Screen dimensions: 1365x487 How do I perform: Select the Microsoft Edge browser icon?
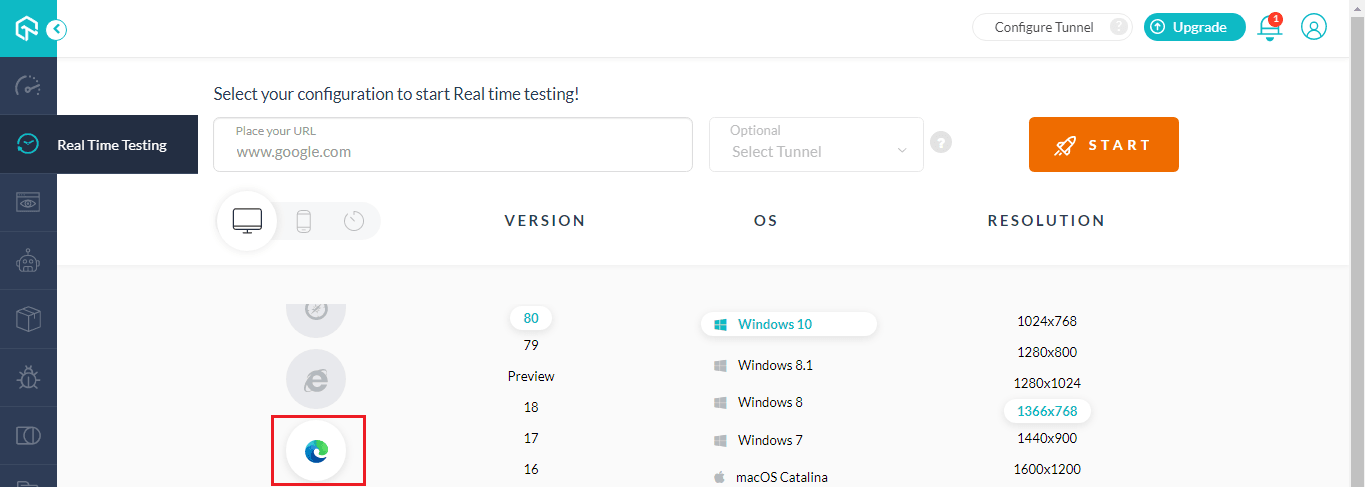coord(316,451)
